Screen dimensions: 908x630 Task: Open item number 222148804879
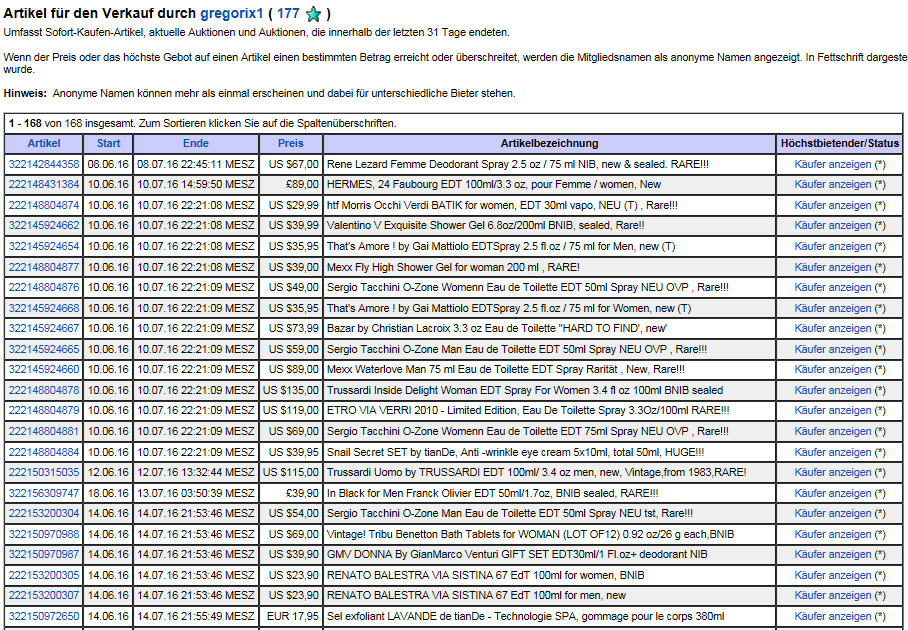44,411
